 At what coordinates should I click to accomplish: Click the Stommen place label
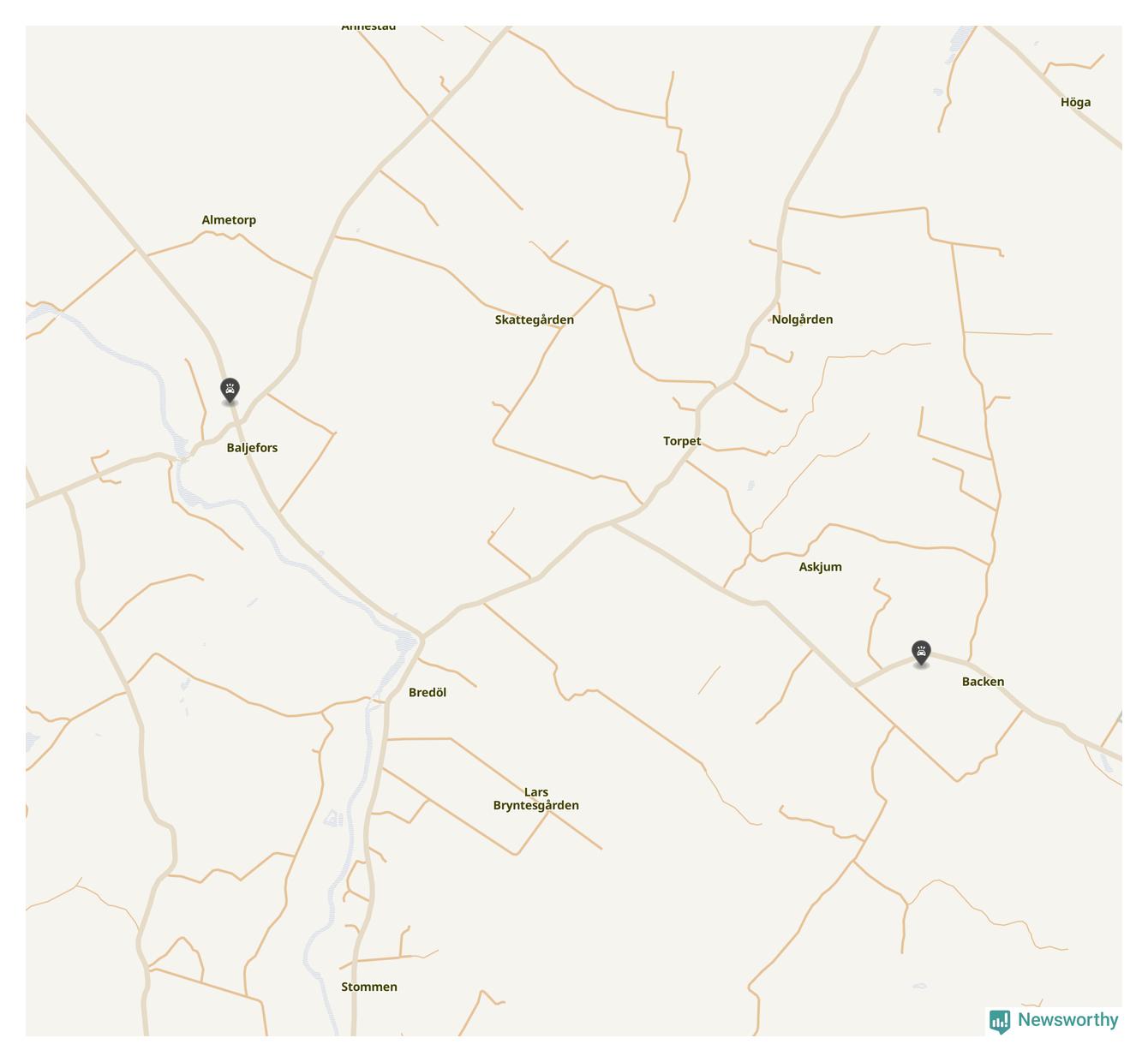click(x=369, y=987)
